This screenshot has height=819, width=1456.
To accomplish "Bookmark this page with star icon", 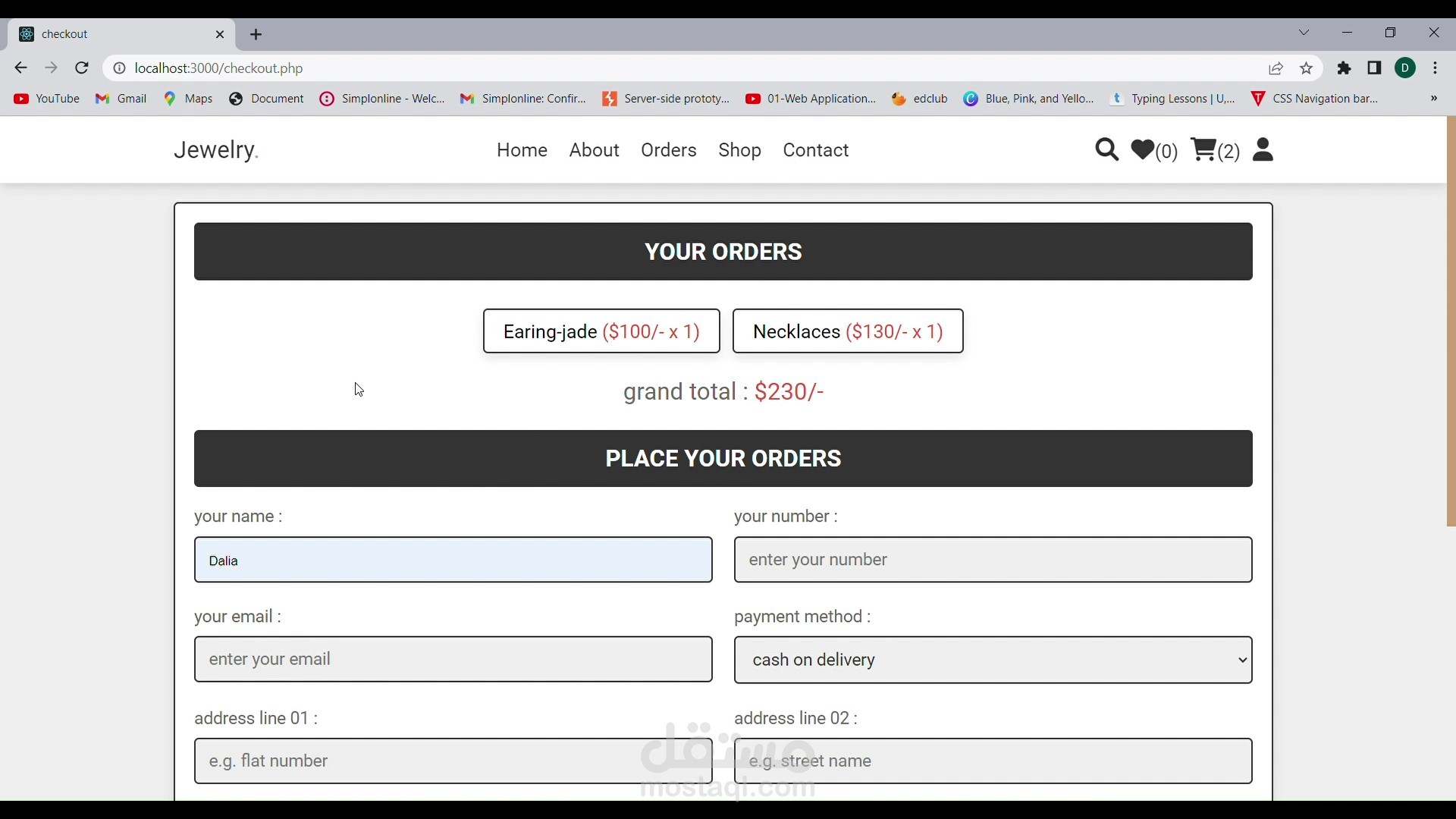I will [1307, 68].
